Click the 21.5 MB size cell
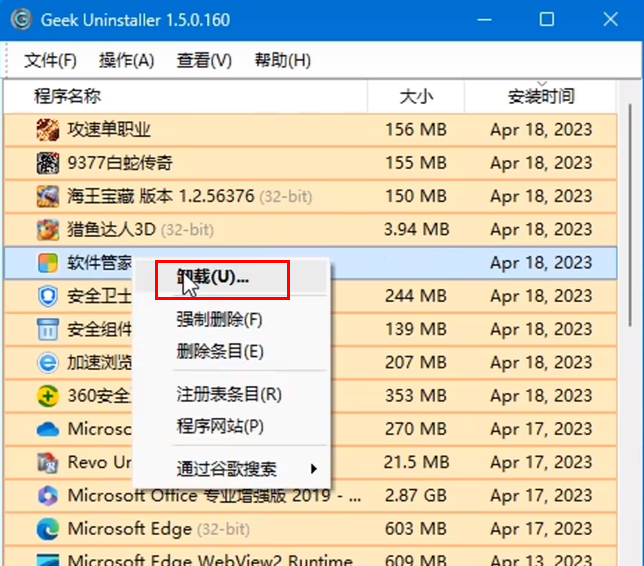Image resolution: width=644 pixels, height=566 pixels. point(416,462)
